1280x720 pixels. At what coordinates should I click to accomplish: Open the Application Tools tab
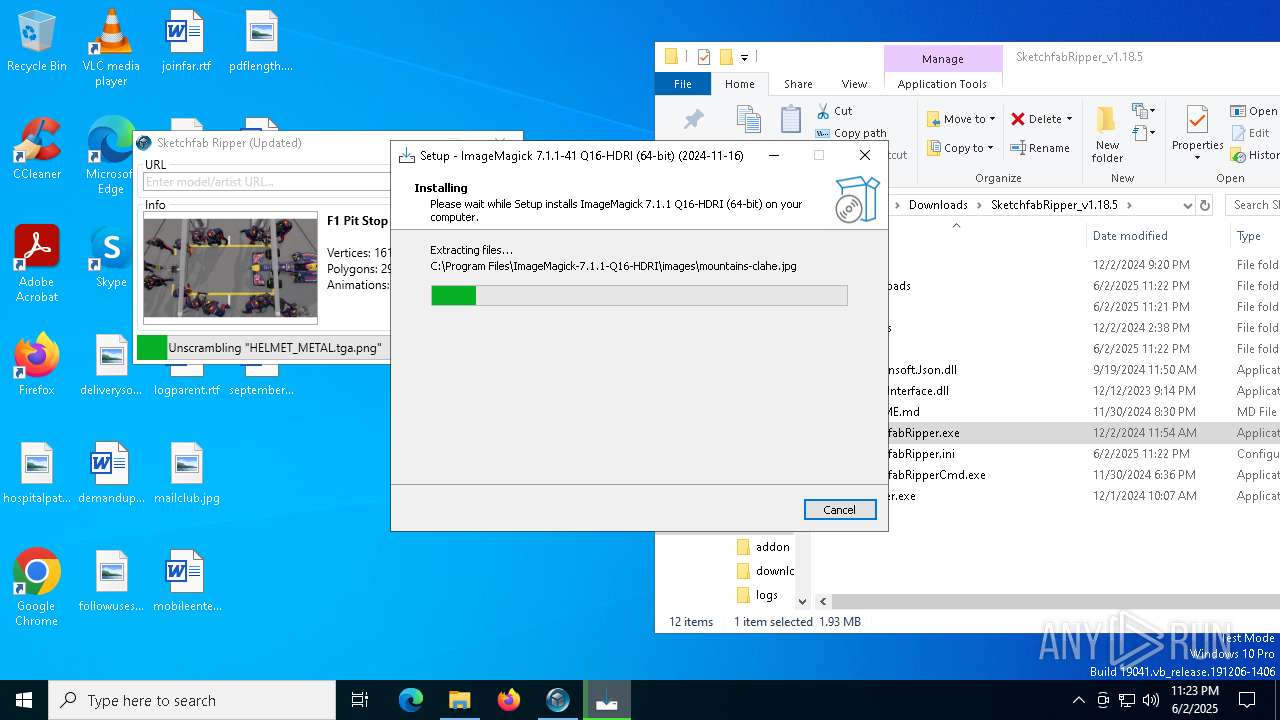942,84
